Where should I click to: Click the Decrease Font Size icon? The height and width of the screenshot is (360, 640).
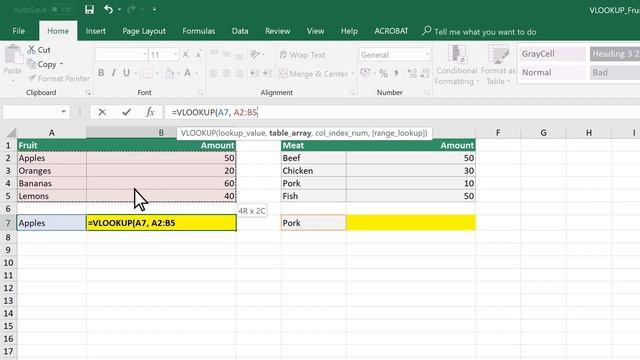pyautogui.click(x=199, y=54)
